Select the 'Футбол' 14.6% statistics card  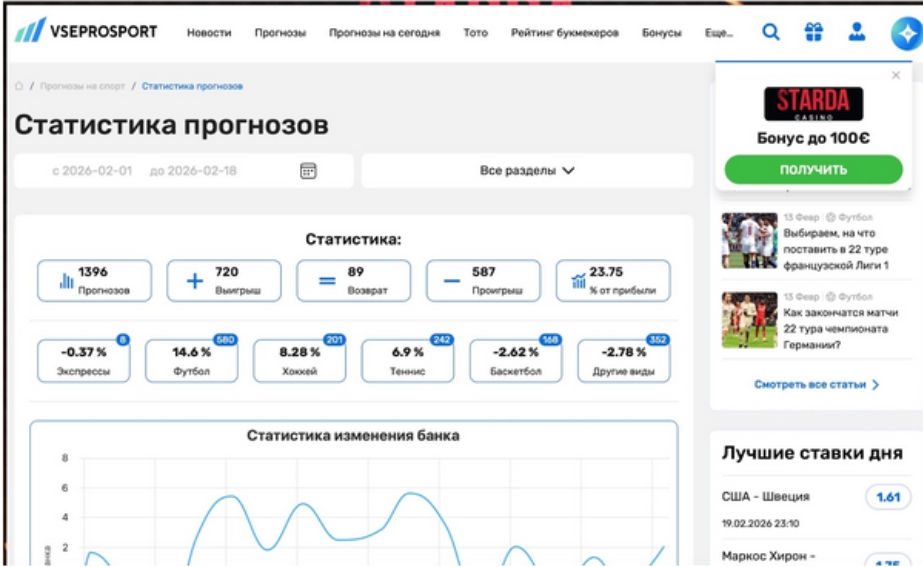192,361
